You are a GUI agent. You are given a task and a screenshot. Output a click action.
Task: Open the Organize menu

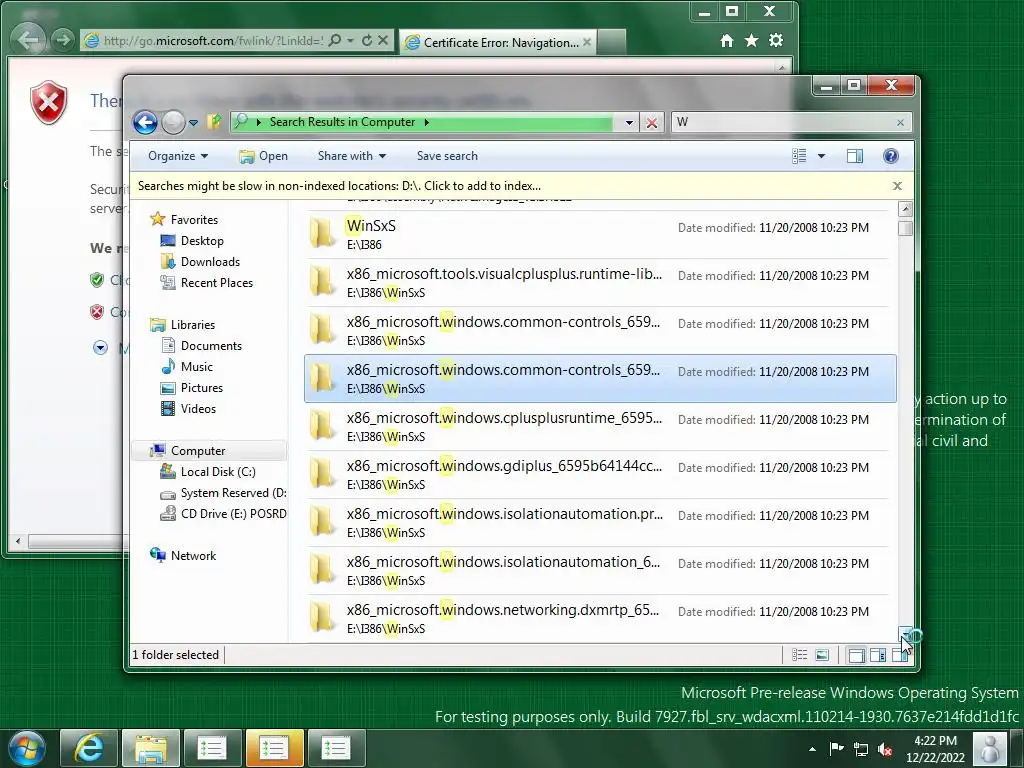pyautogui.click(x=178, y=156)
